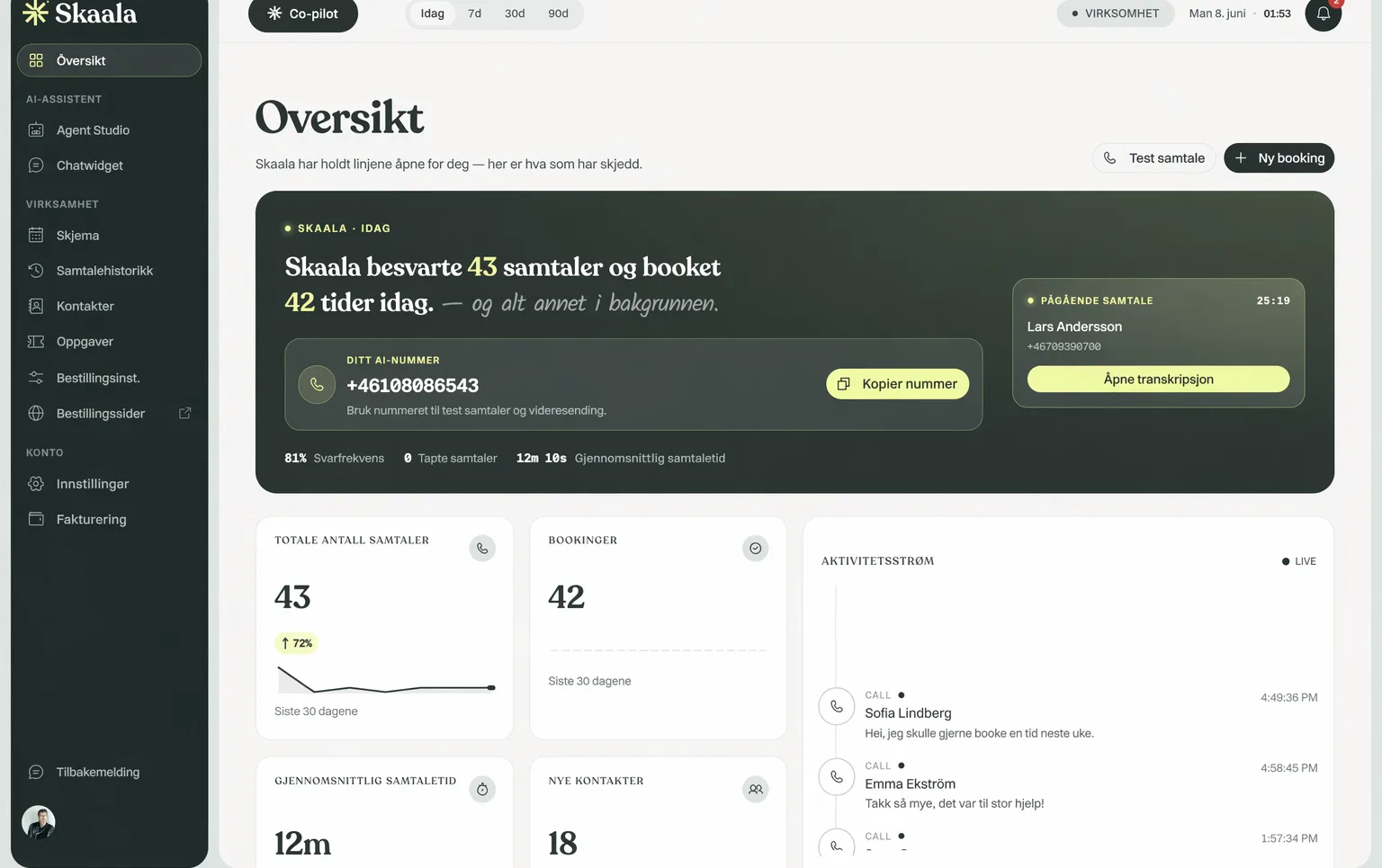1382x868 pixels.
Task: Create Ny booking
Action: pos(1279,158)
